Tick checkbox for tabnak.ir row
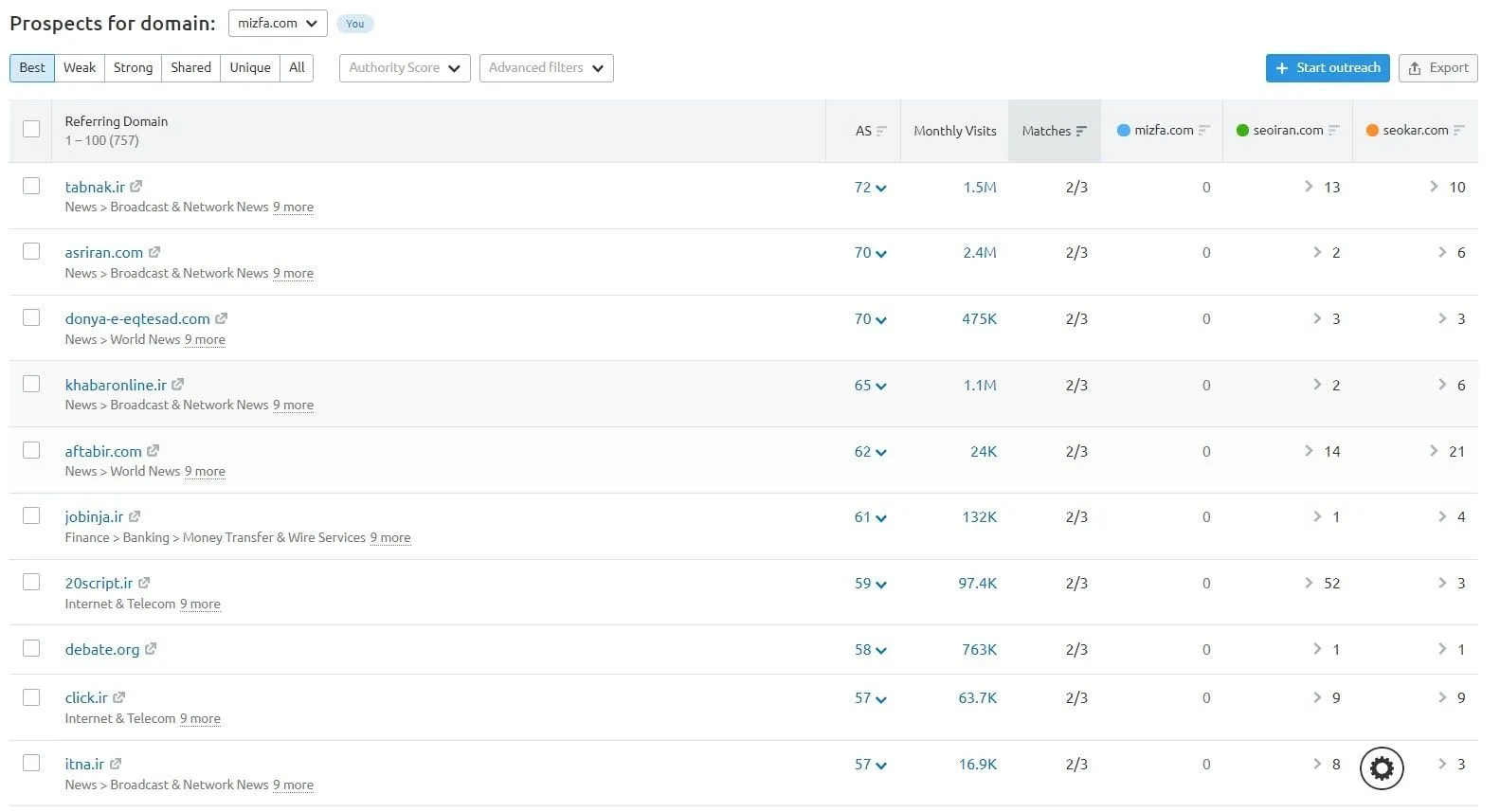1500x812 pixels. pyautogui.click(x=31, y=186)
